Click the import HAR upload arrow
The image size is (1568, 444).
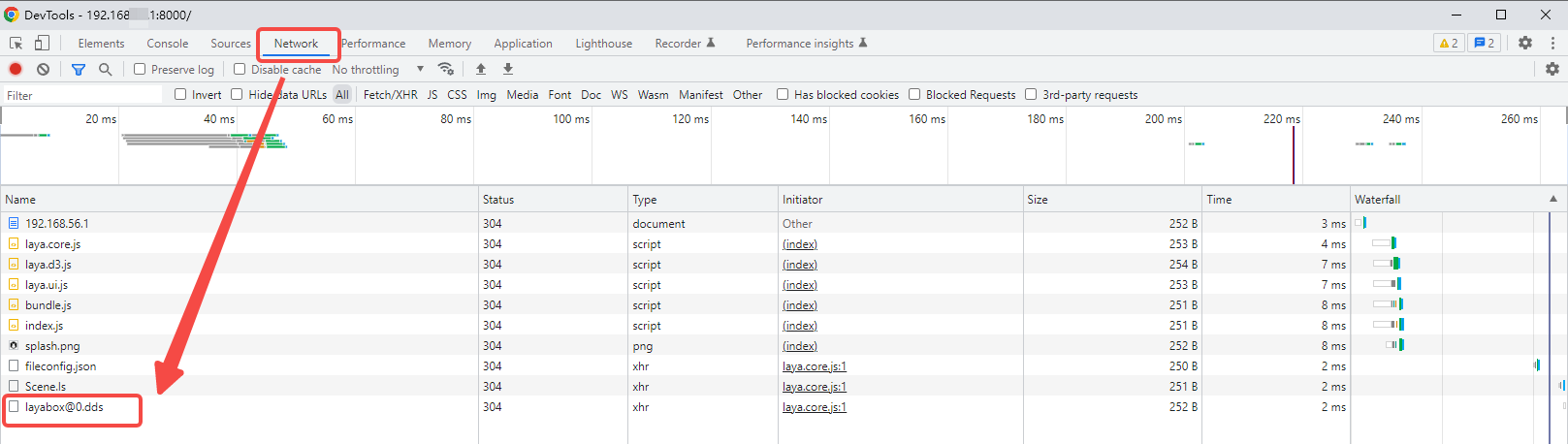point(481,69)
